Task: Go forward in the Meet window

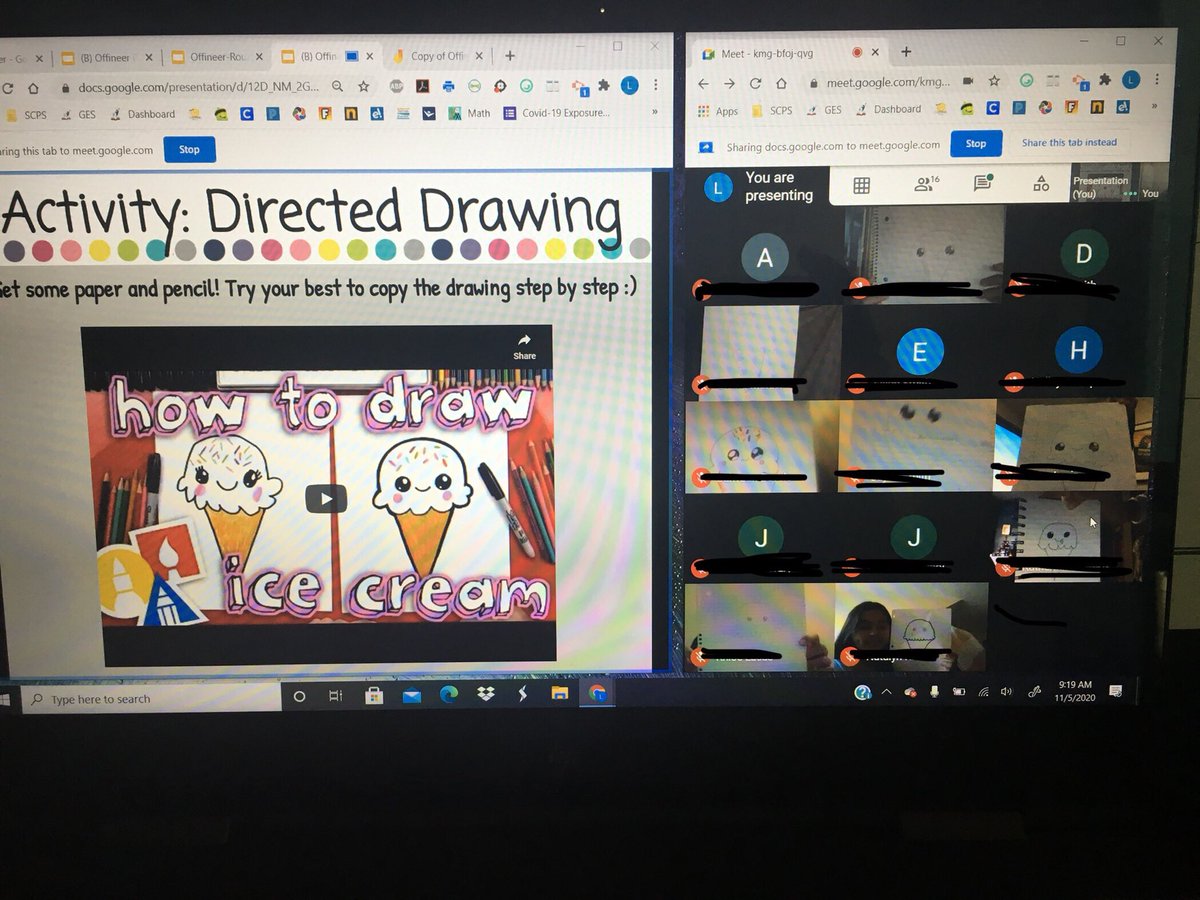Action: [x=729, y=84]
